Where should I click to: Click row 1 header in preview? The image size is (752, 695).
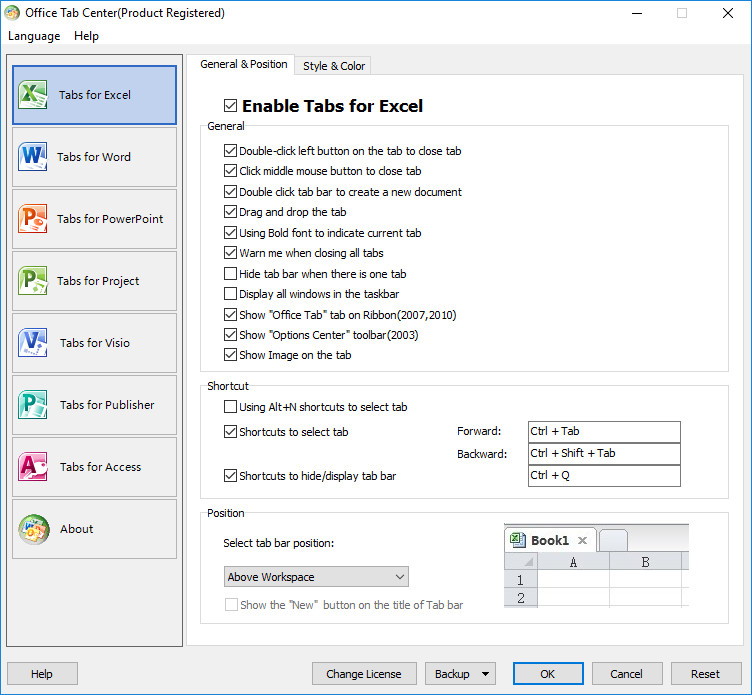click(521, 580)
